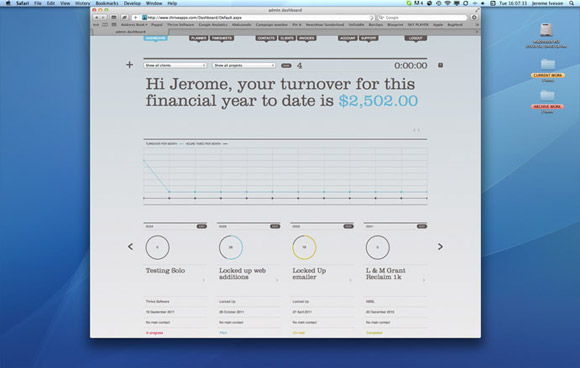
Task: Open the Safari File menu
Action: [38, 3]
